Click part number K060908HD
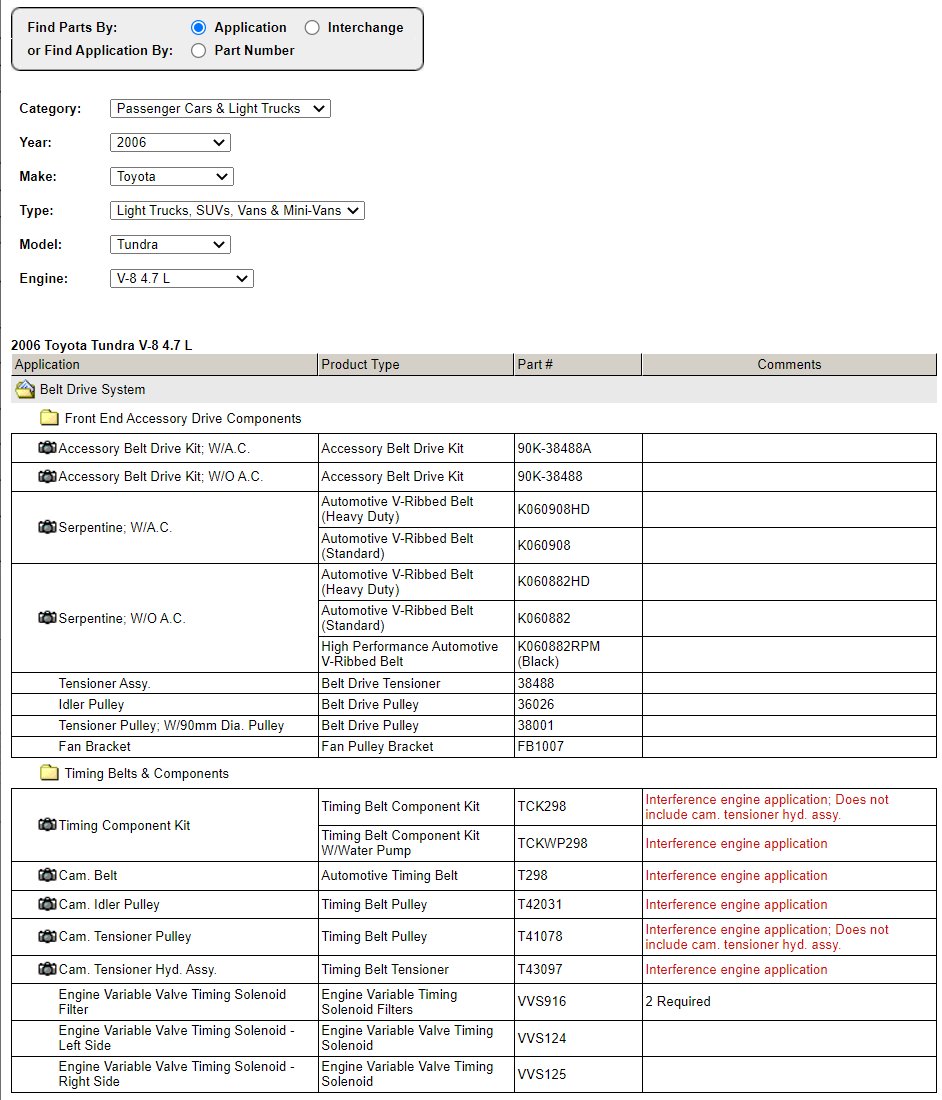Viewport: 942px width, 1100px height. (x=553, y=509)
